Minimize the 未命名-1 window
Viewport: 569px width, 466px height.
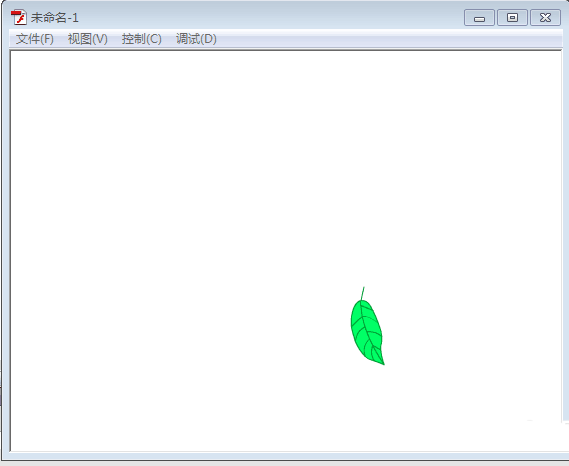[x=479, y=18]
